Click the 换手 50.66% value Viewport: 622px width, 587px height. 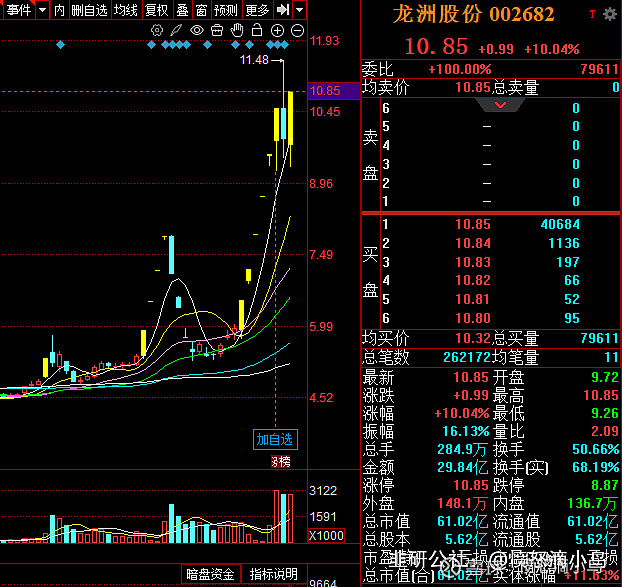click(595, 449)
